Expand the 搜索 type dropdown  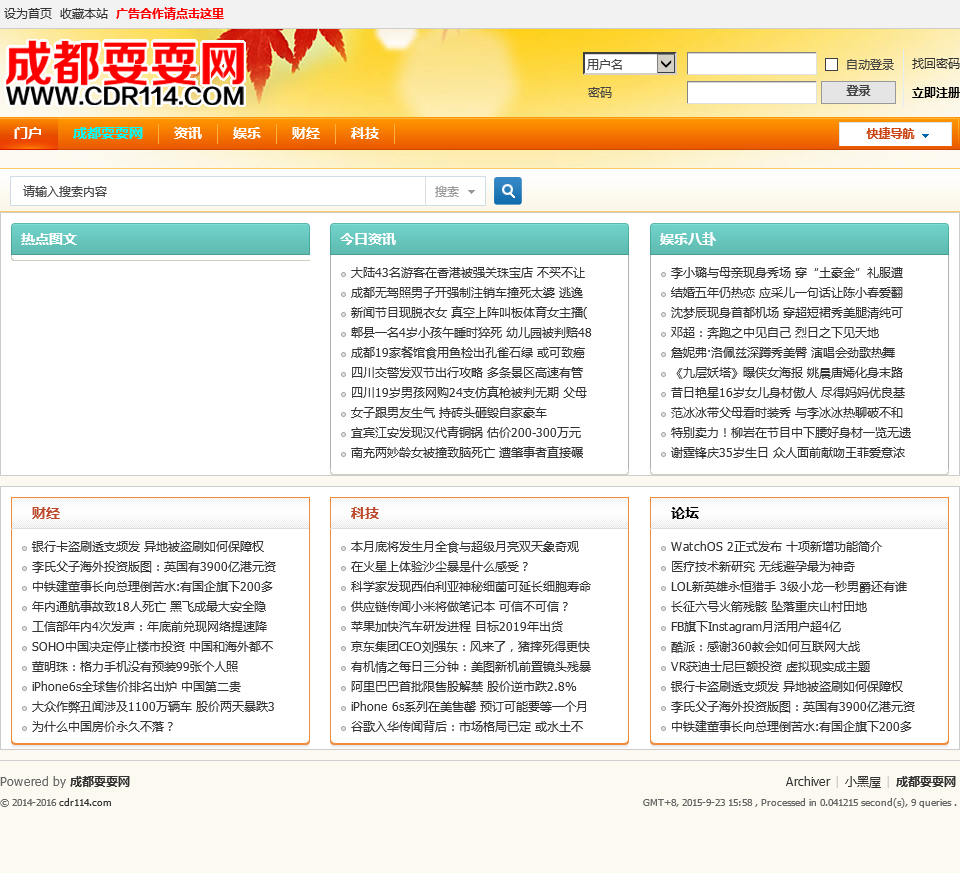point(455,191)
